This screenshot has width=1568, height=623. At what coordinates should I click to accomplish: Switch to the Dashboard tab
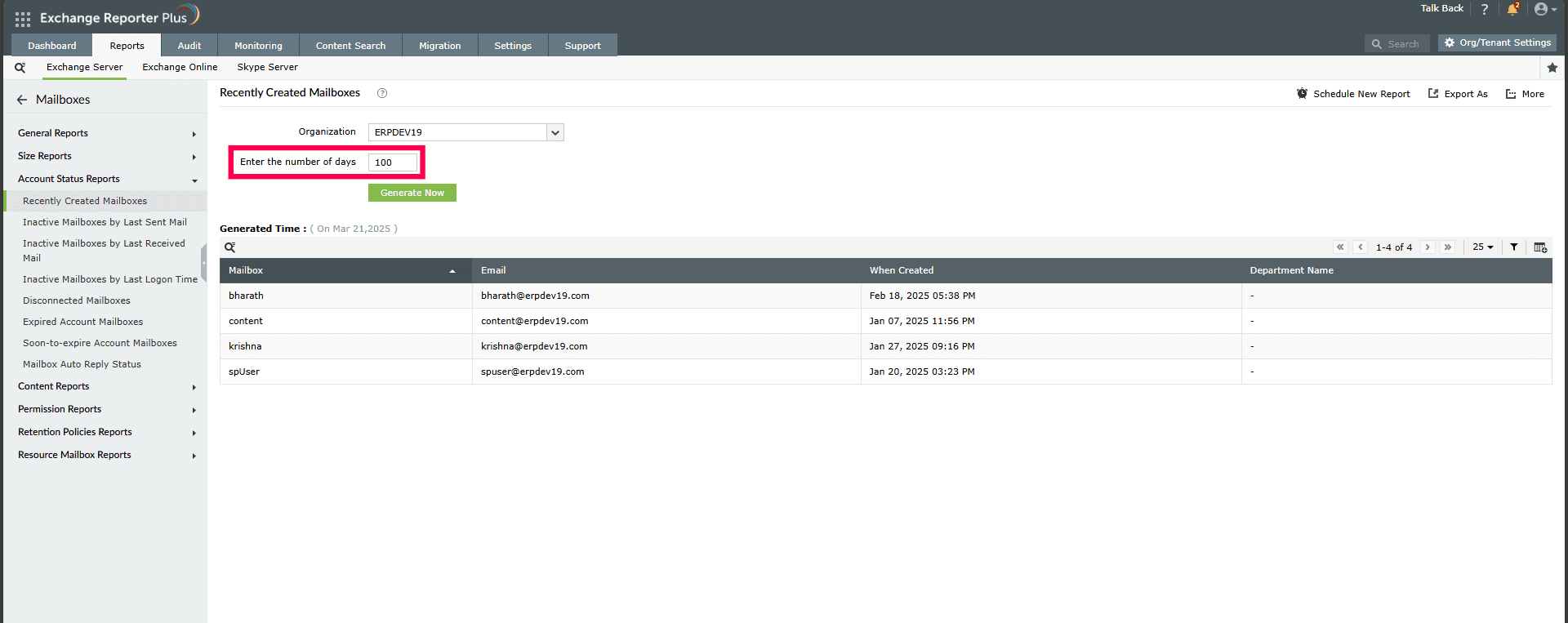[52, 46]
